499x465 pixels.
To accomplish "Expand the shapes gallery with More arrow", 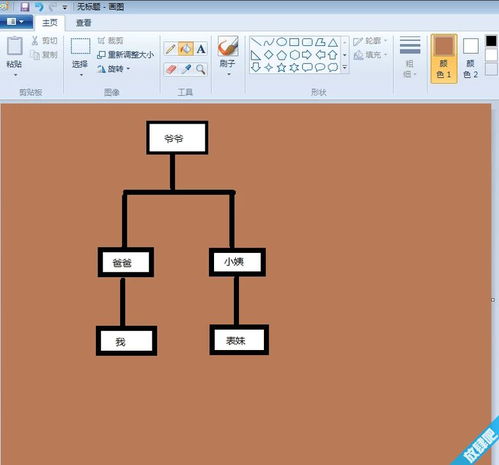I will click(x=345, y=67).
